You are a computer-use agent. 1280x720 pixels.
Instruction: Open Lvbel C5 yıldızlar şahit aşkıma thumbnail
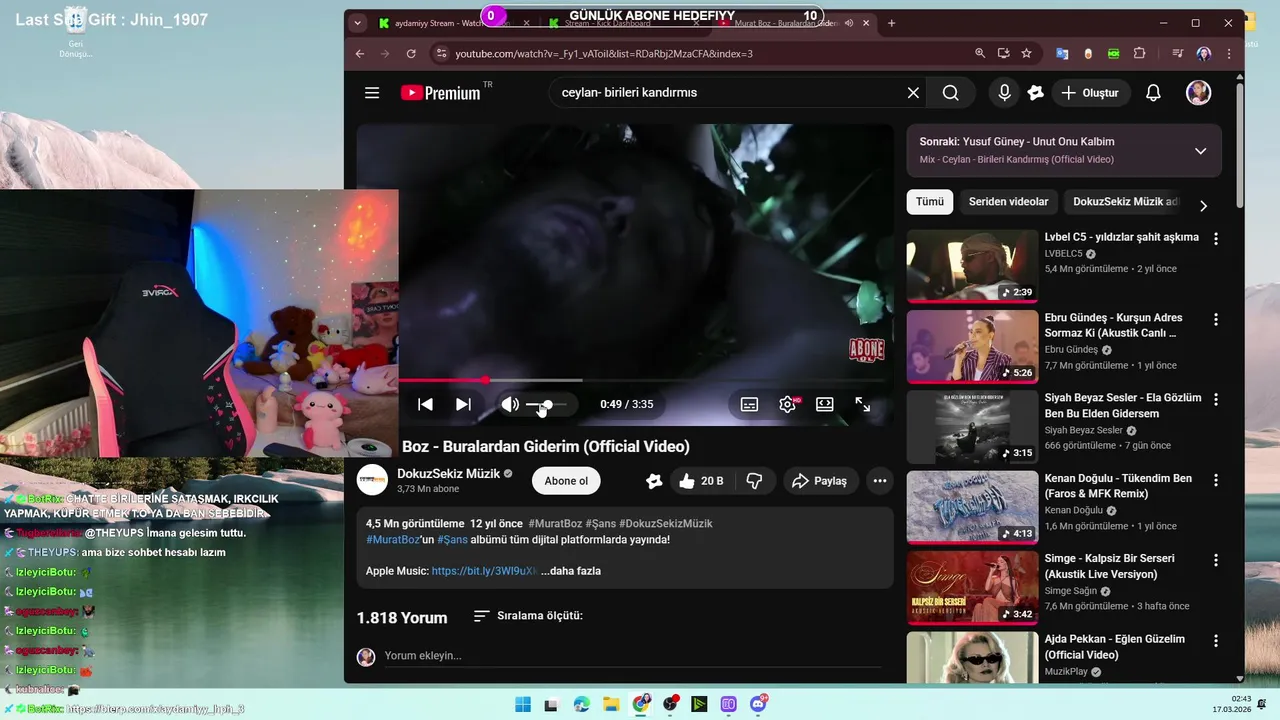(x=973, y=266)
